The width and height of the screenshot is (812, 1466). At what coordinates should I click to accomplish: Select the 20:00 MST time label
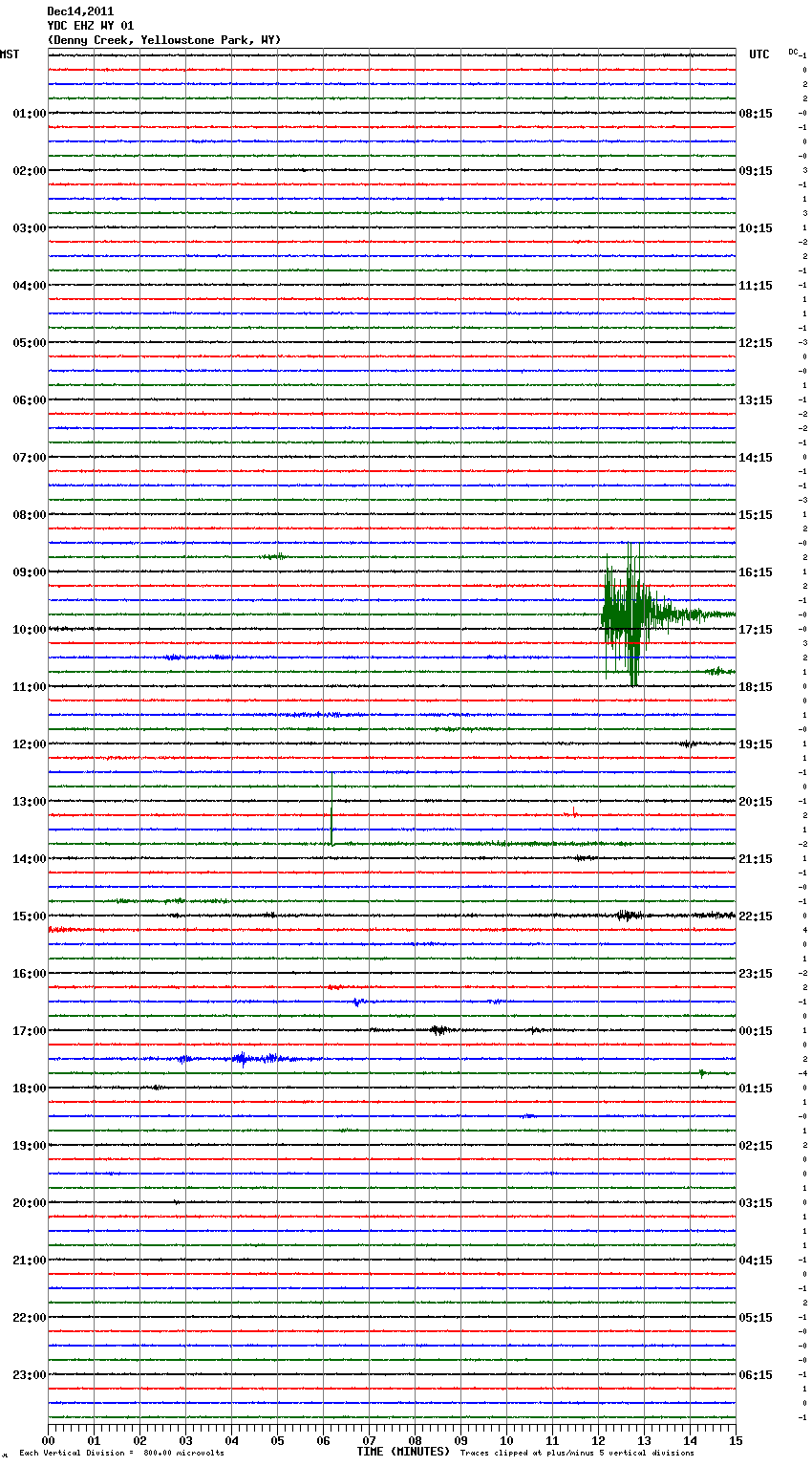point(29,1203)
